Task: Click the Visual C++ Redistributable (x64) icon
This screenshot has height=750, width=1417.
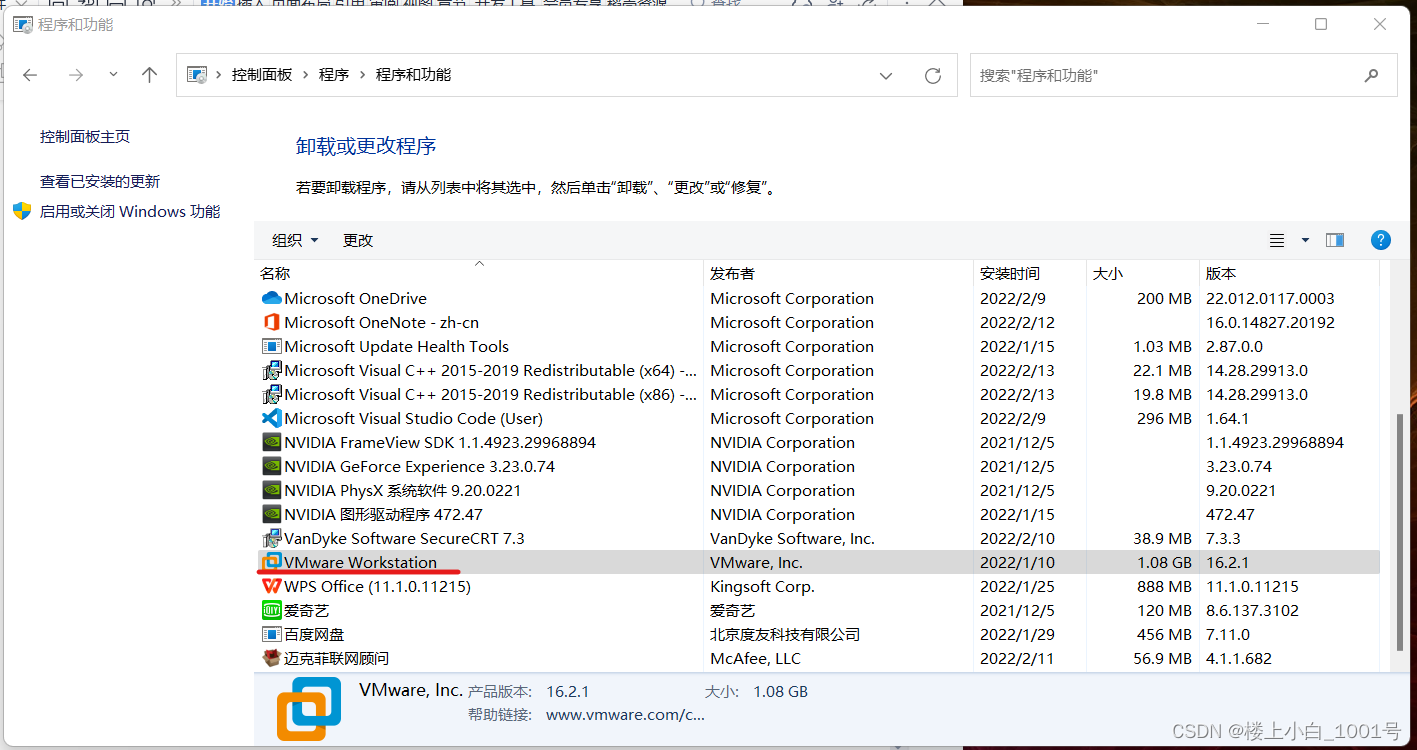Action: pos(271,370)
